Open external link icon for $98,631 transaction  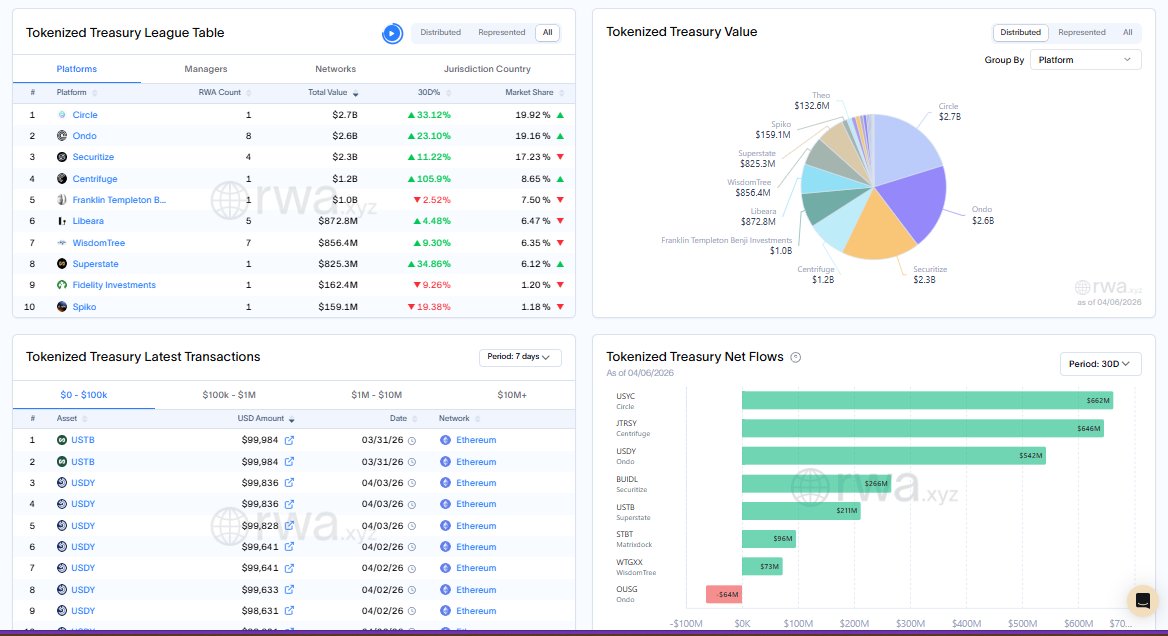coord(290,611)
